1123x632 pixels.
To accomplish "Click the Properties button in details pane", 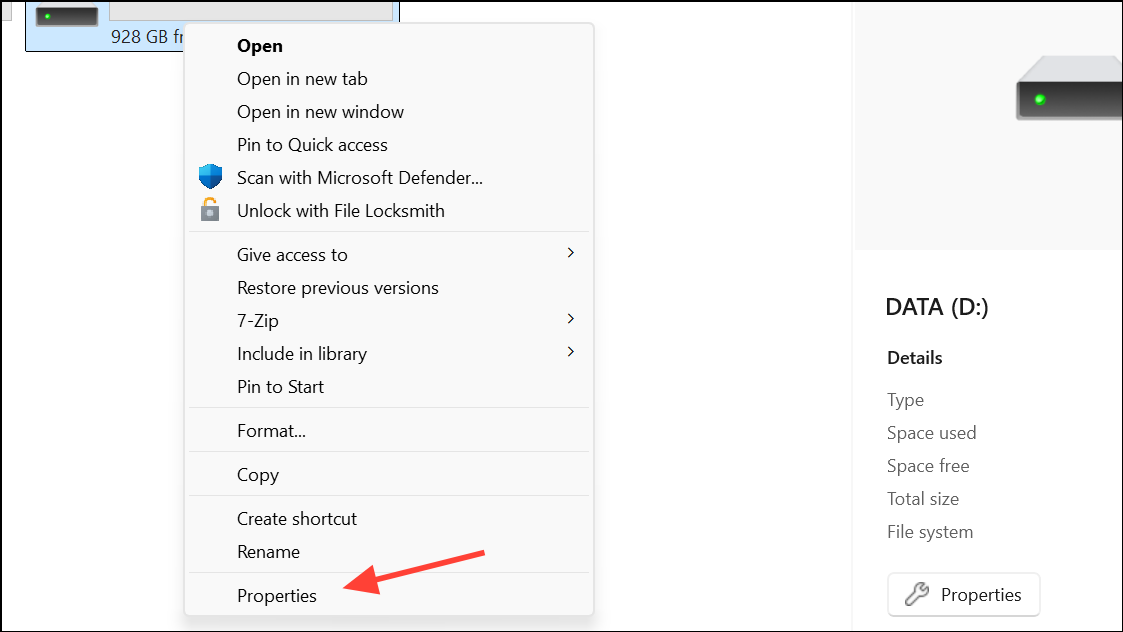I will 963,594.
